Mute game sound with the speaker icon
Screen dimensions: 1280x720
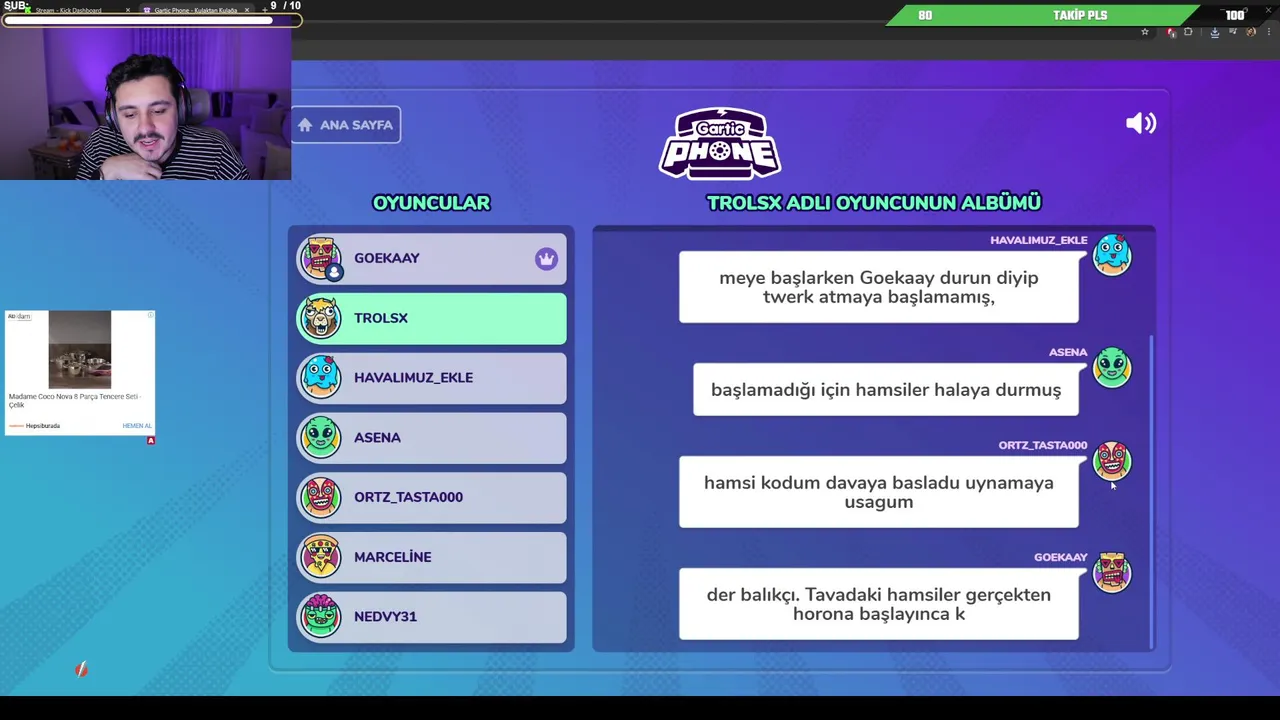1141,123
